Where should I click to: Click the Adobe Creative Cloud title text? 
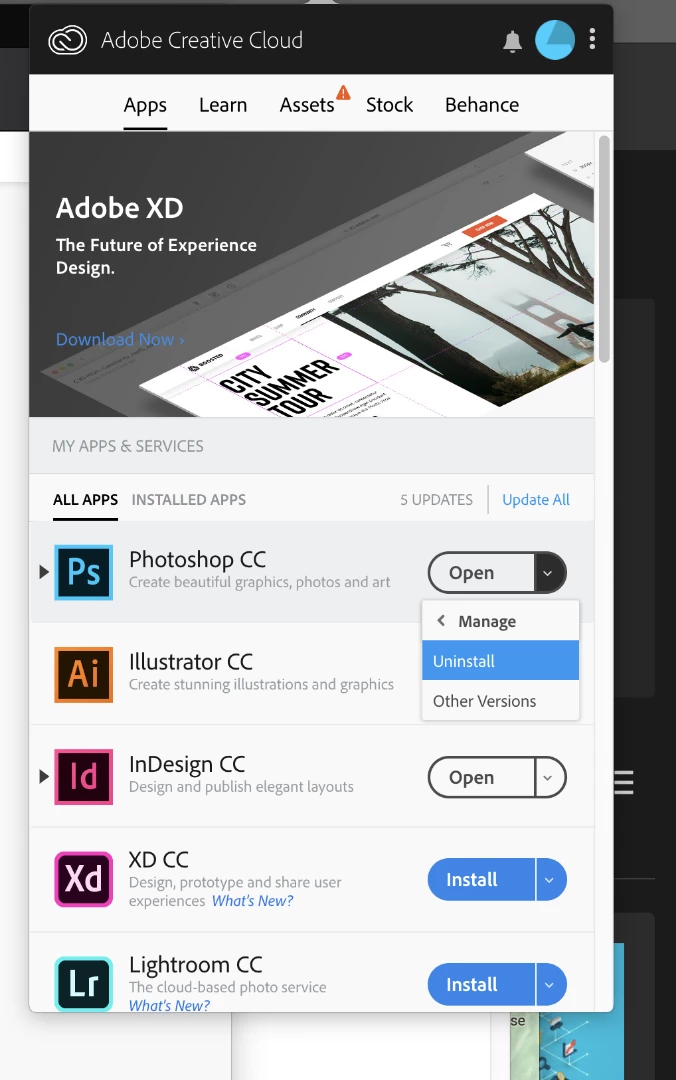point(202,40)
